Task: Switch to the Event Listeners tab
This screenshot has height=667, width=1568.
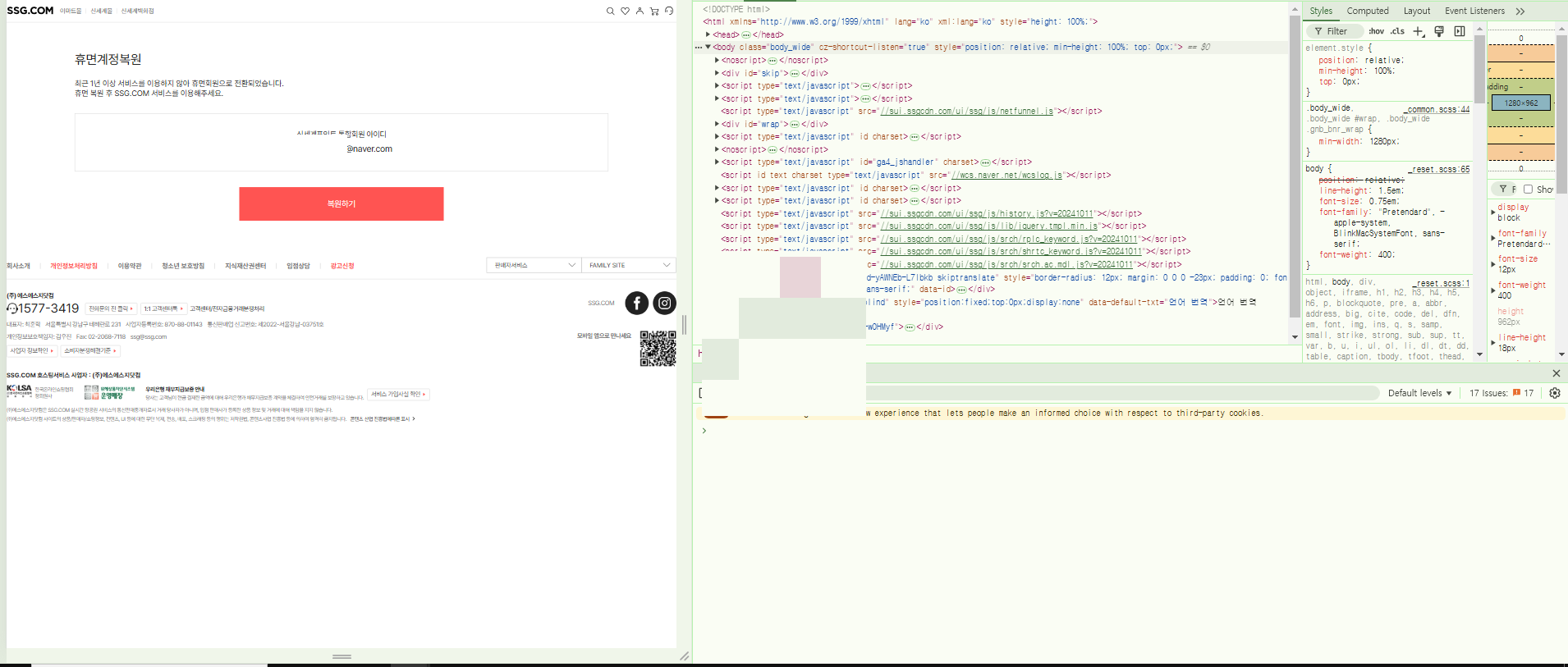Action: 1475,11
